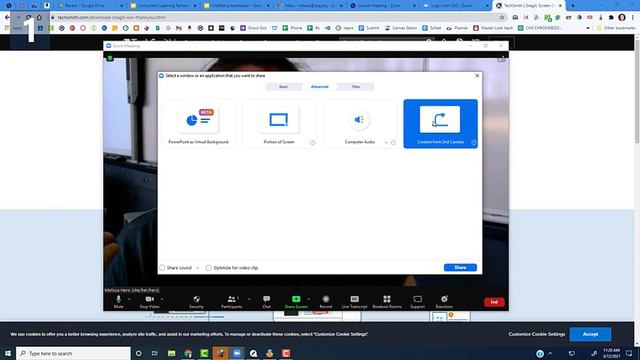Open Task View on taskbar
640x360 pixels.
click(155, 353)
